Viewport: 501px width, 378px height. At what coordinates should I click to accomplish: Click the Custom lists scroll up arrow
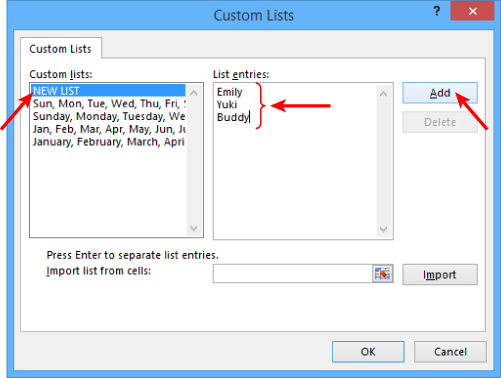(x=194, y=93)
